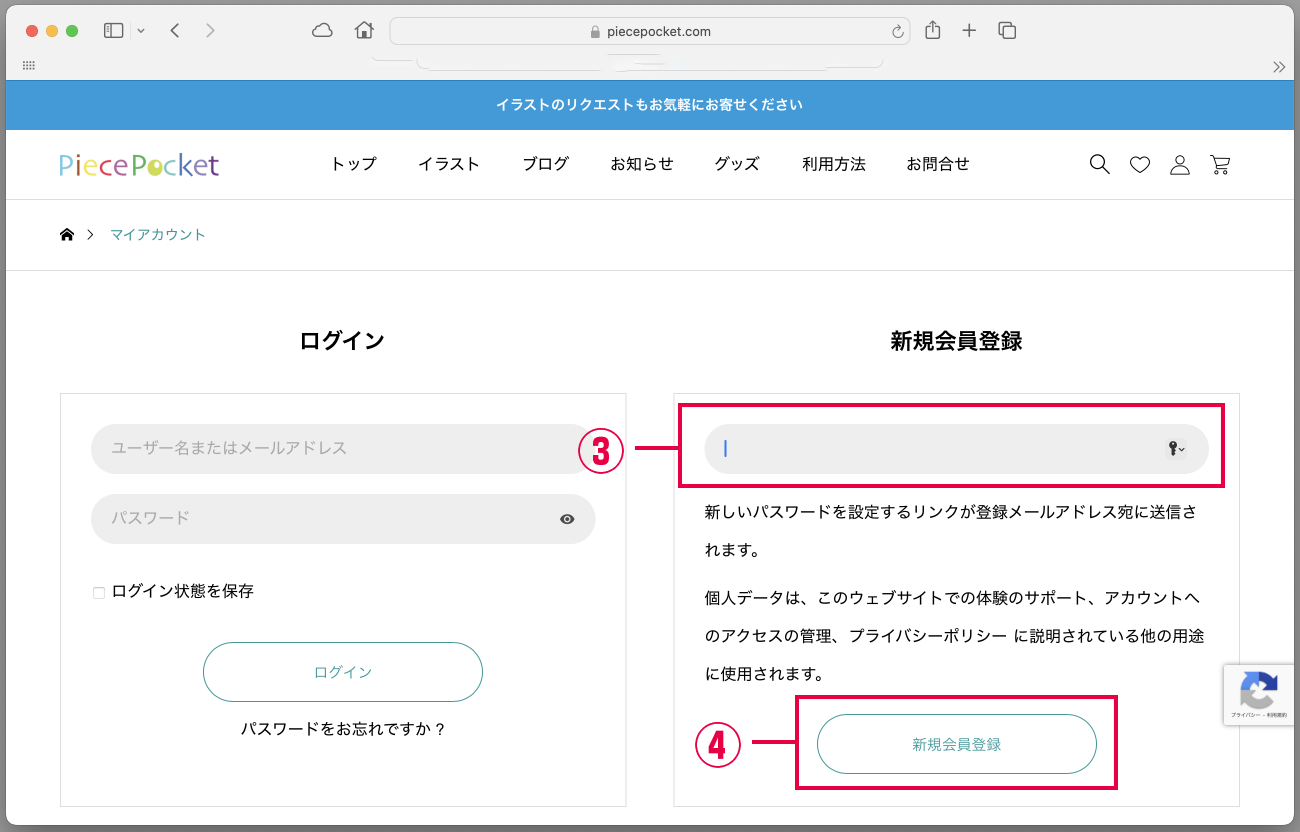Expand the sidebar dropdown chevron
The image size is (1300, 832).
coord(141,31)
